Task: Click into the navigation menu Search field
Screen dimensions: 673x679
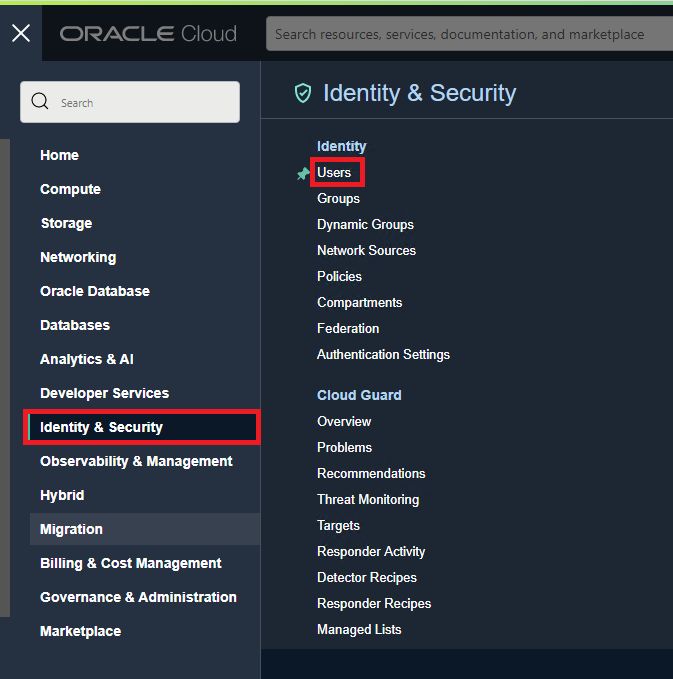Action: [x=130, y=102]
